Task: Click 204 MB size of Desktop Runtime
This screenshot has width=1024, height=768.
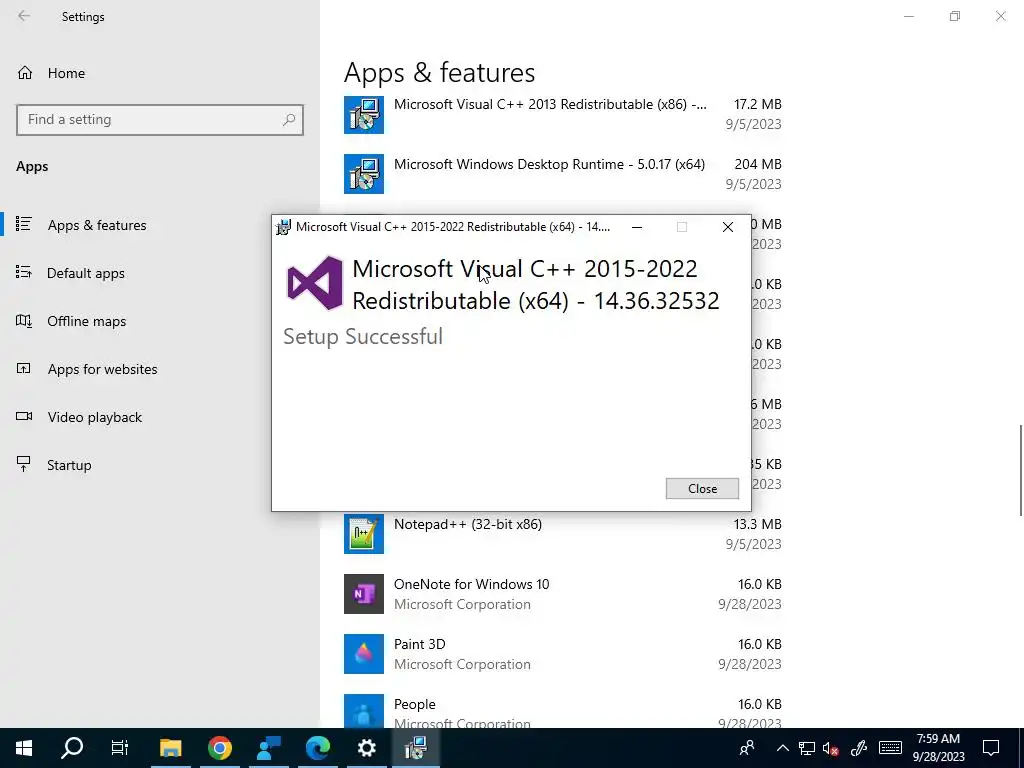Action: 758,165
